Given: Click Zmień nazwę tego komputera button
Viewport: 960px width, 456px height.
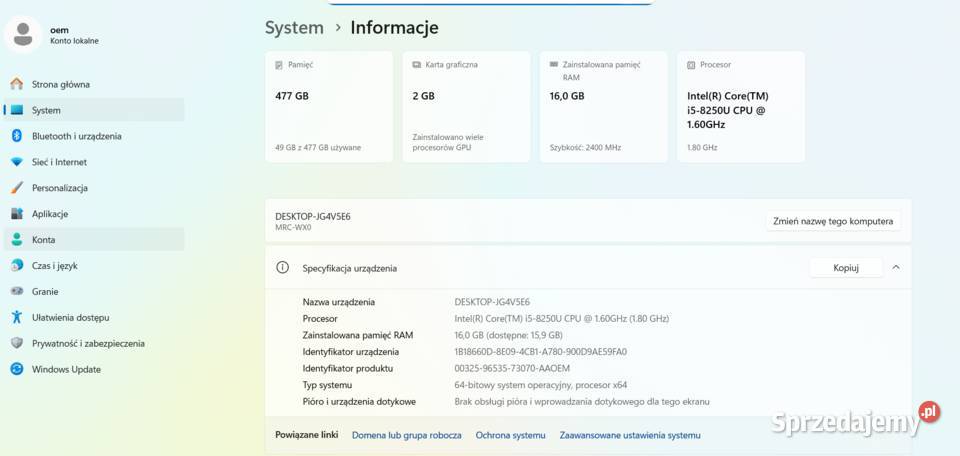Looking at the screenshot, I should (833, 221).
